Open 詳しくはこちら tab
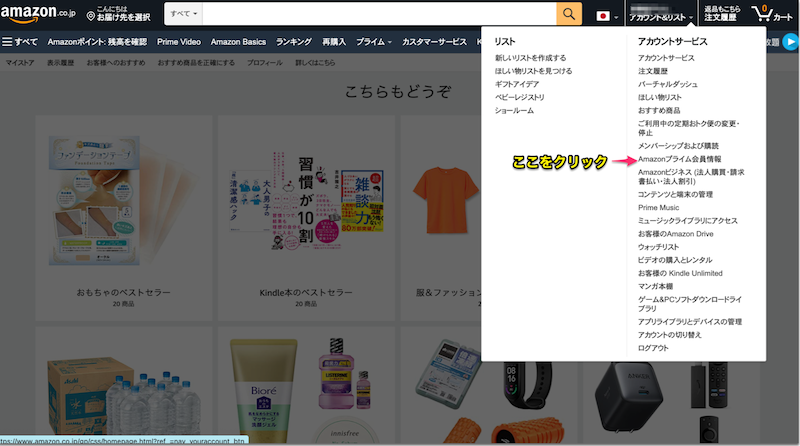Image resolution: width=800 pixels, height=446 pixels. (315, 63)
